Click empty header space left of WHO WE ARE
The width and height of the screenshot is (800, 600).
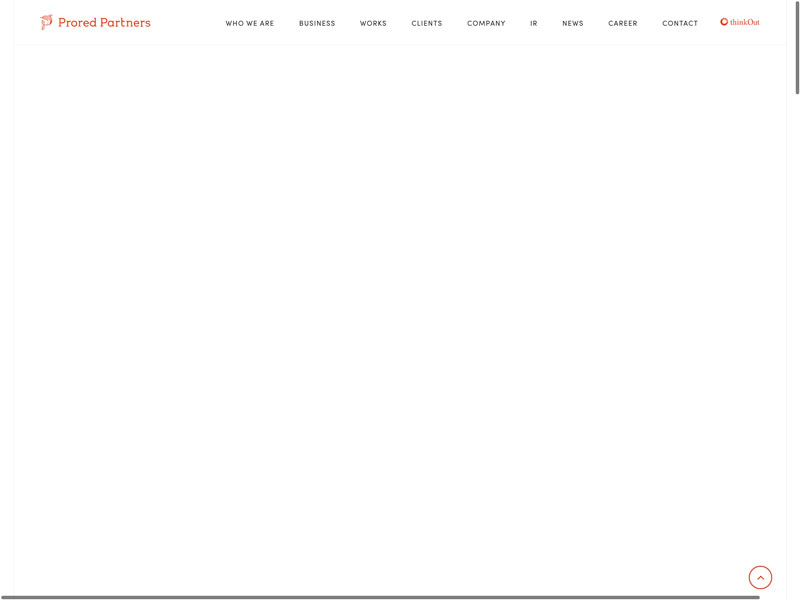click(188, 23)
